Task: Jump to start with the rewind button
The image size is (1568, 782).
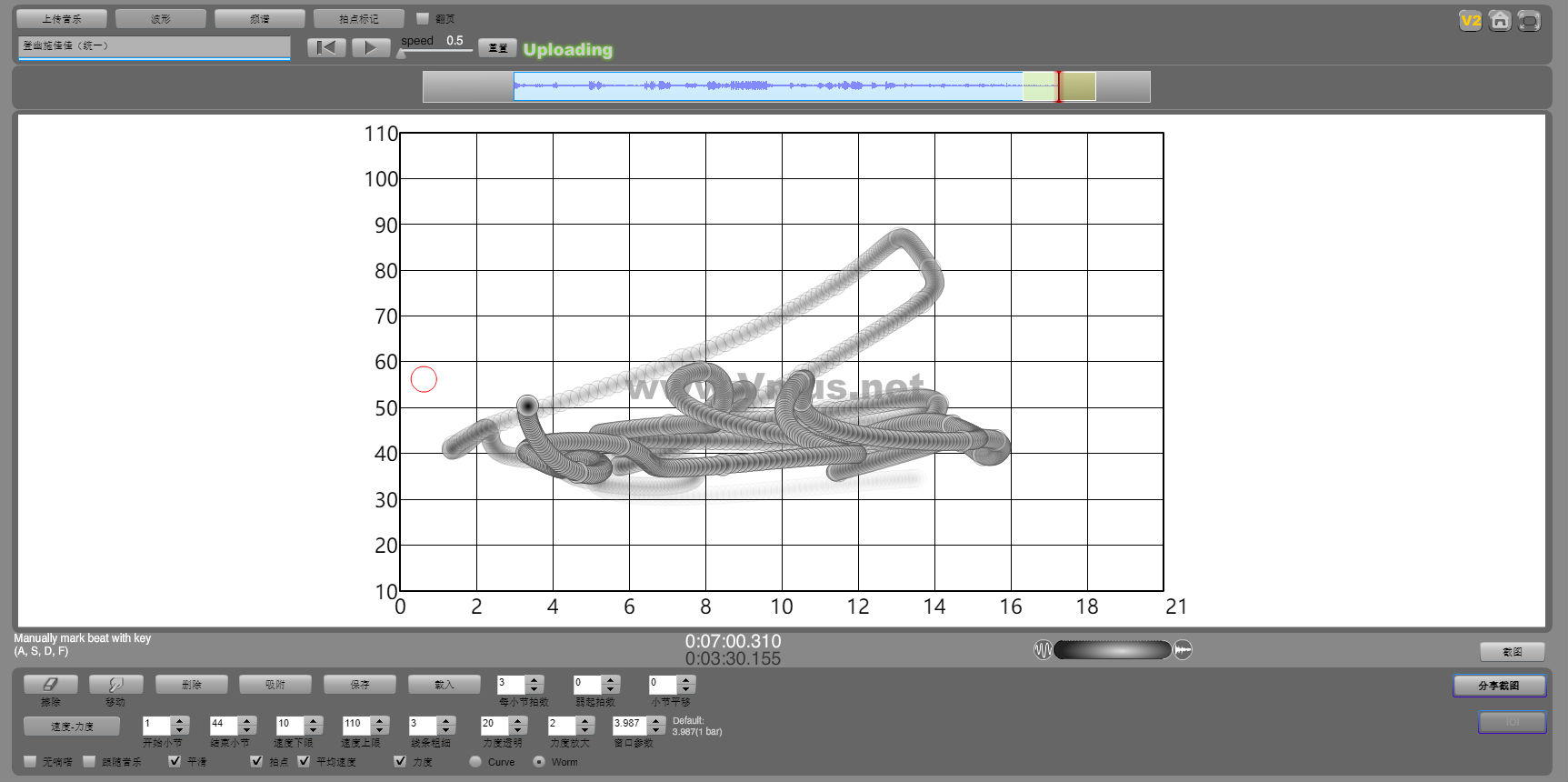Action: point(326,48)
